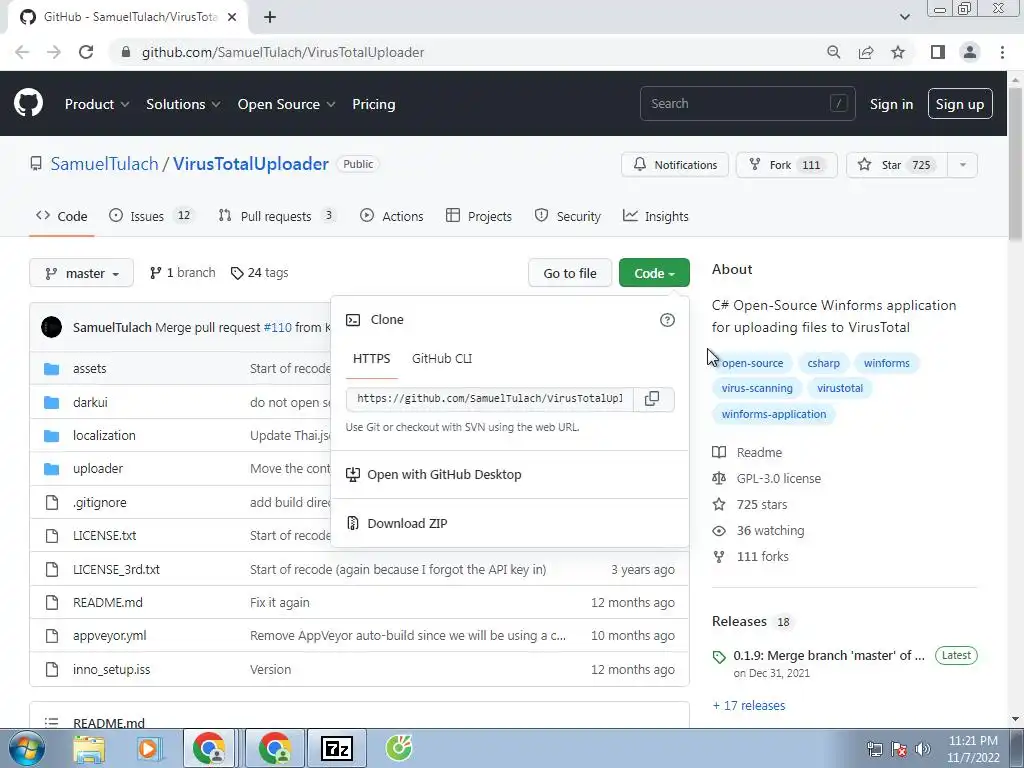
Task: Reload the page with the refresh icon
Action: (x=86, y=52)
